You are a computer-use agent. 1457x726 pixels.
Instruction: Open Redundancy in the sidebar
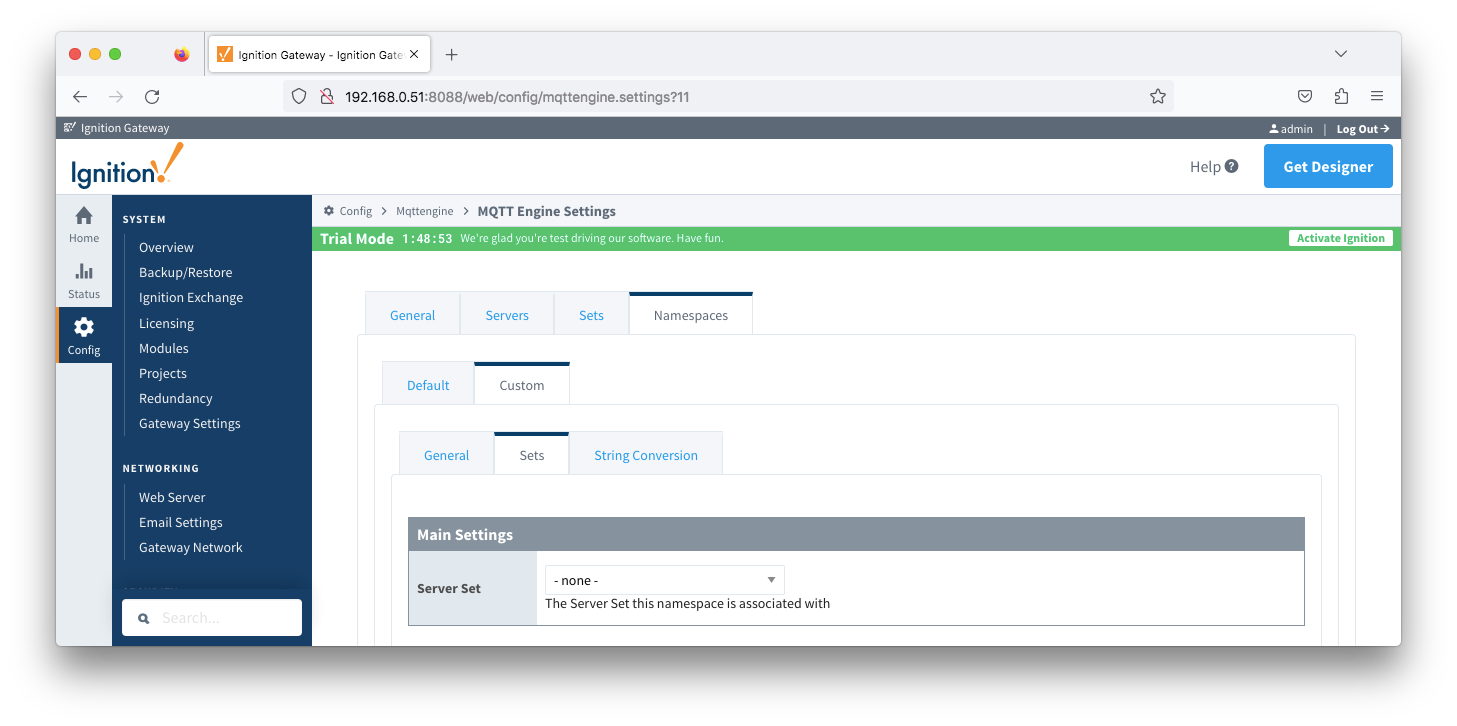coord(176,398)
